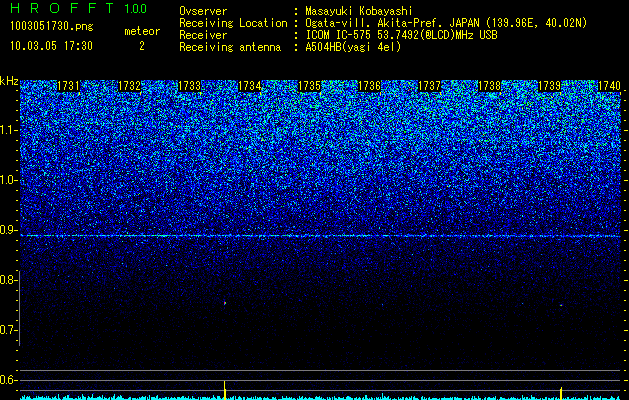Click the 1.00 version number
Image resolution: width=629 pixels, height=400 pixels.
click(136, 9)
